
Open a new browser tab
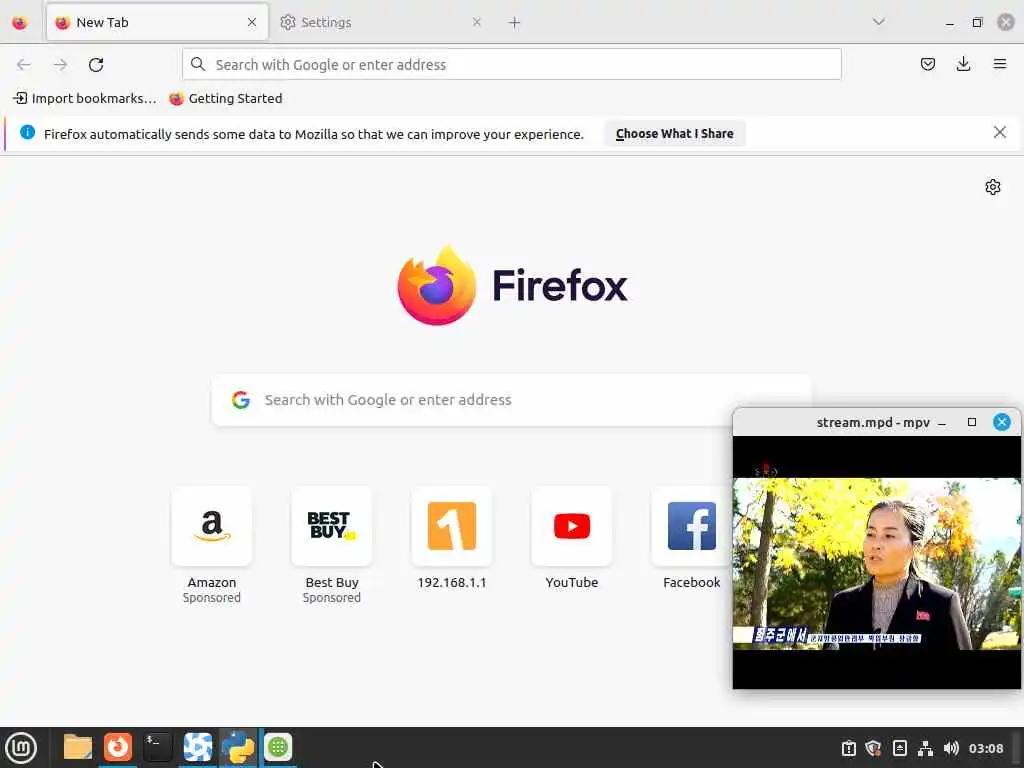tap(515, 23)
